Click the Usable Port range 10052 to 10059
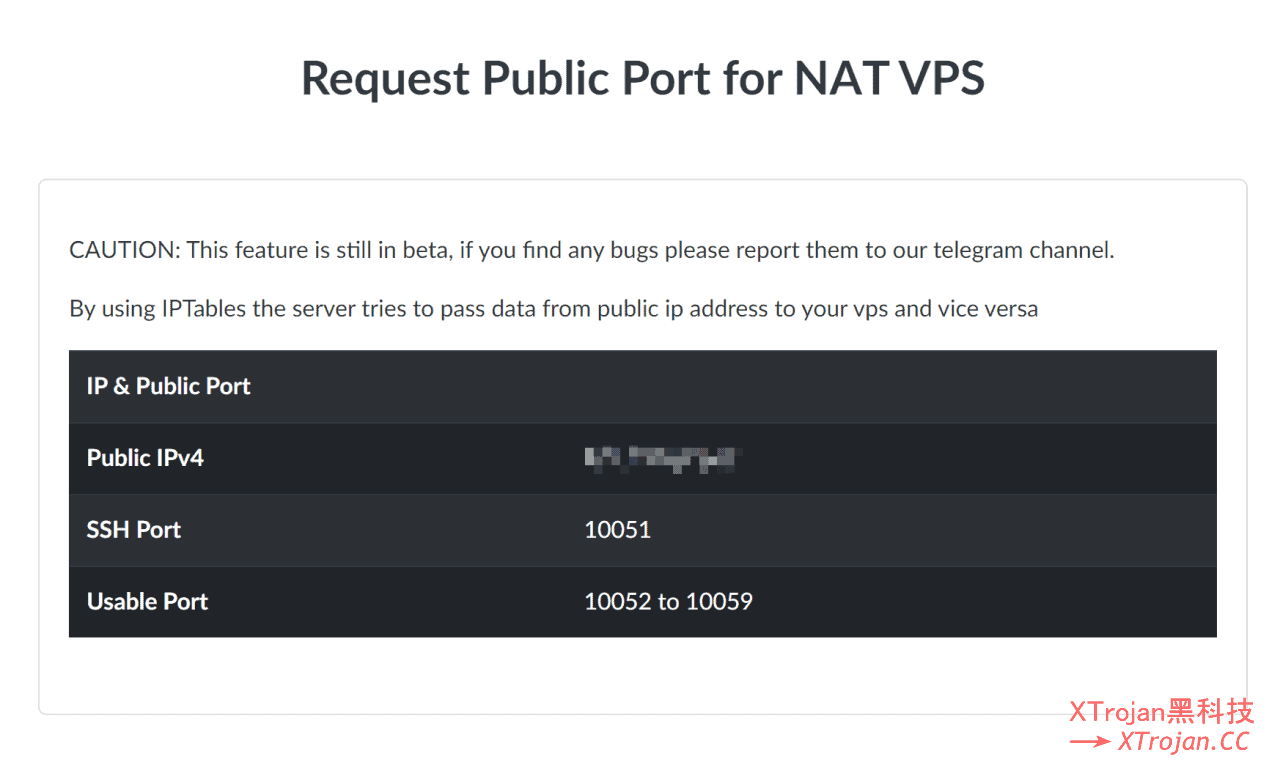The width and height of the screenshot is (1280, 762). [x=668, y=601]
